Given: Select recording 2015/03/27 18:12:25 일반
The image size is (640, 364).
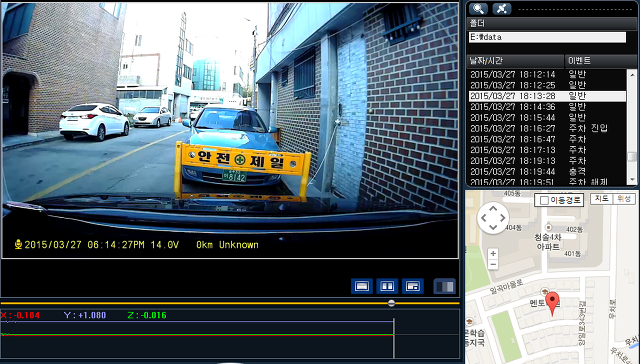Looking at the screenshot, I should 547,85.
